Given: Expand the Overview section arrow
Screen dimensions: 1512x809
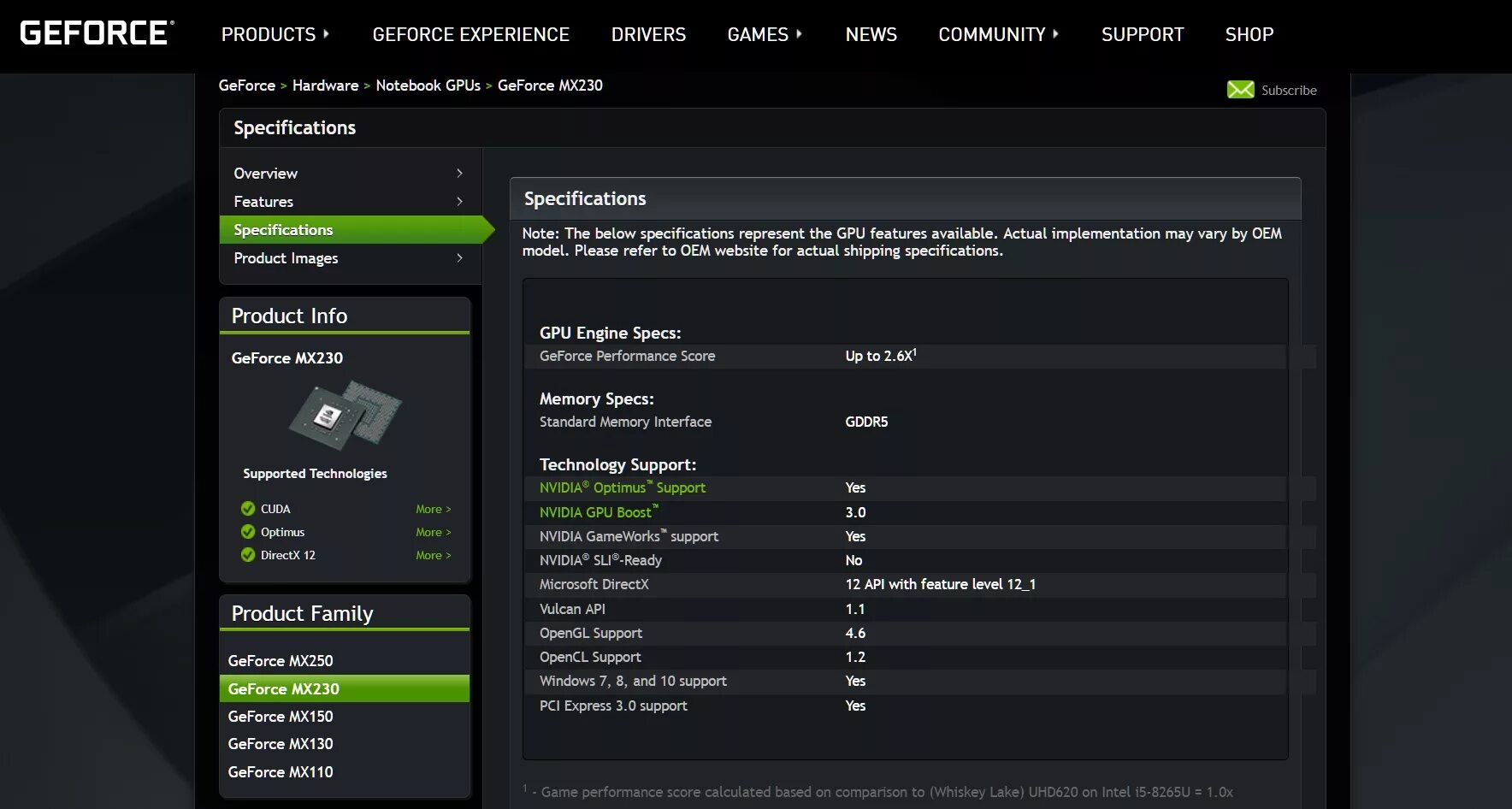Looking at the screenshot, I should coord(459,174).
